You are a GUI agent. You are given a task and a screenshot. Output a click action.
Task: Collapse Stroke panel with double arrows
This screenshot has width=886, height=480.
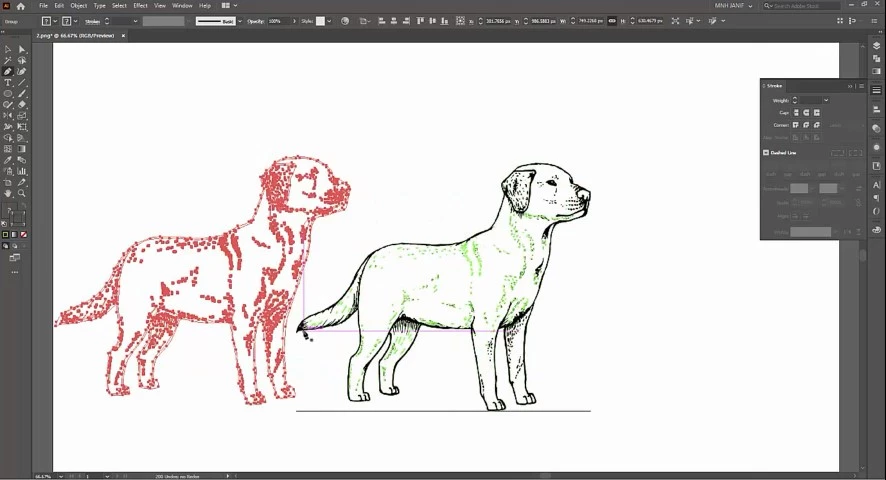(850, 86)
